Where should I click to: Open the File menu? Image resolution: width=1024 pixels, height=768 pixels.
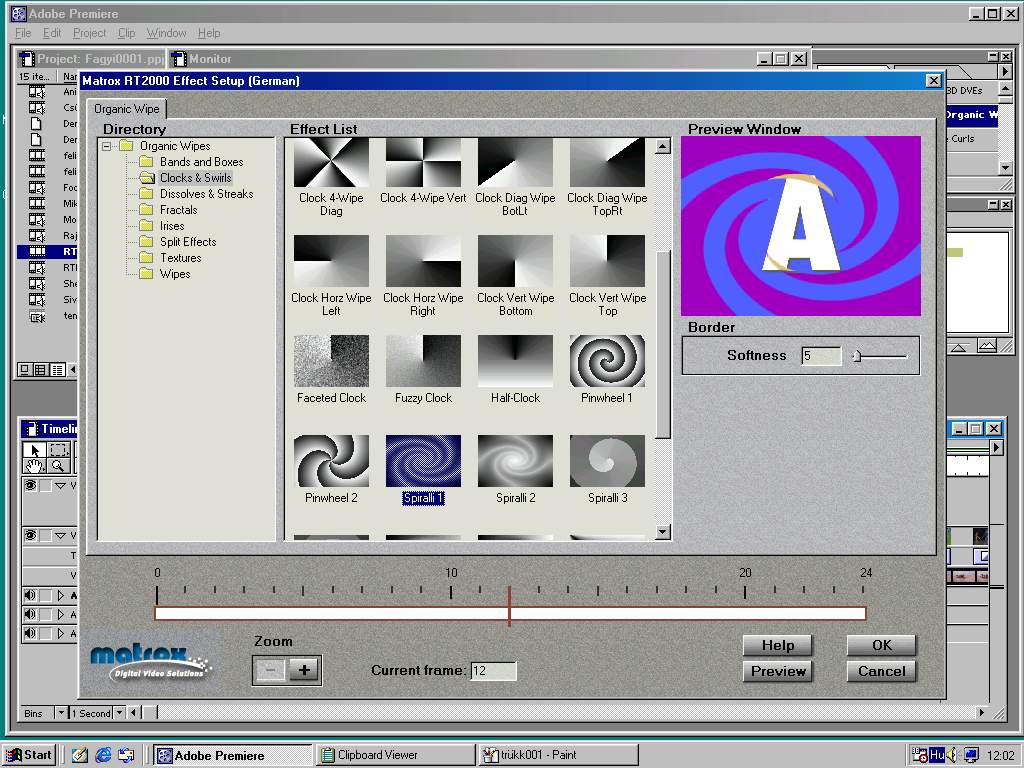point(23,33)
